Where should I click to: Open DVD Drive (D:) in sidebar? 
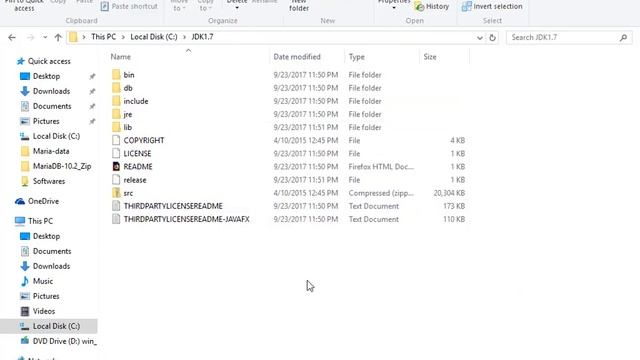point(64,341)
